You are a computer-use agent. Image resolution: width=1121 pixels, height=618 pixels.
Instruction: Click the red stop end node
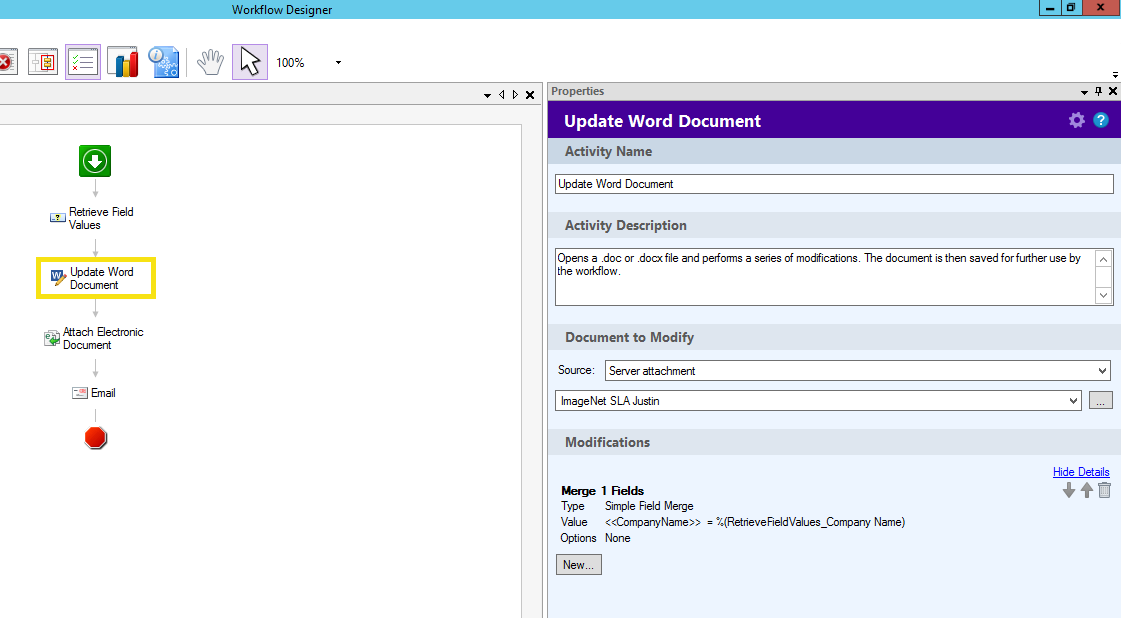click(x=96, y=438)
